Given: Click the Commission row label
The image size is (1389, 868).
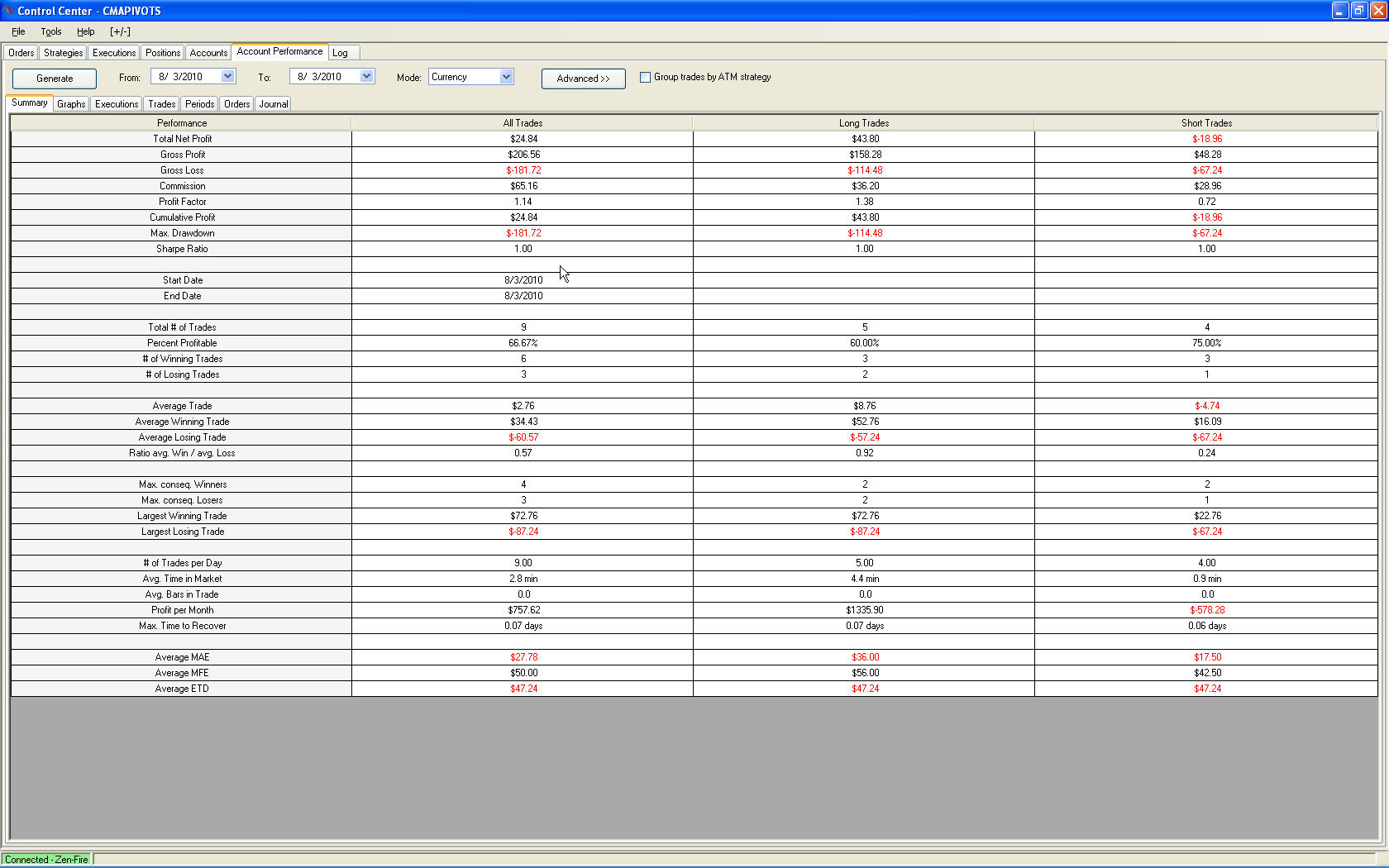Looking at the screenshot, I should 182,186.
